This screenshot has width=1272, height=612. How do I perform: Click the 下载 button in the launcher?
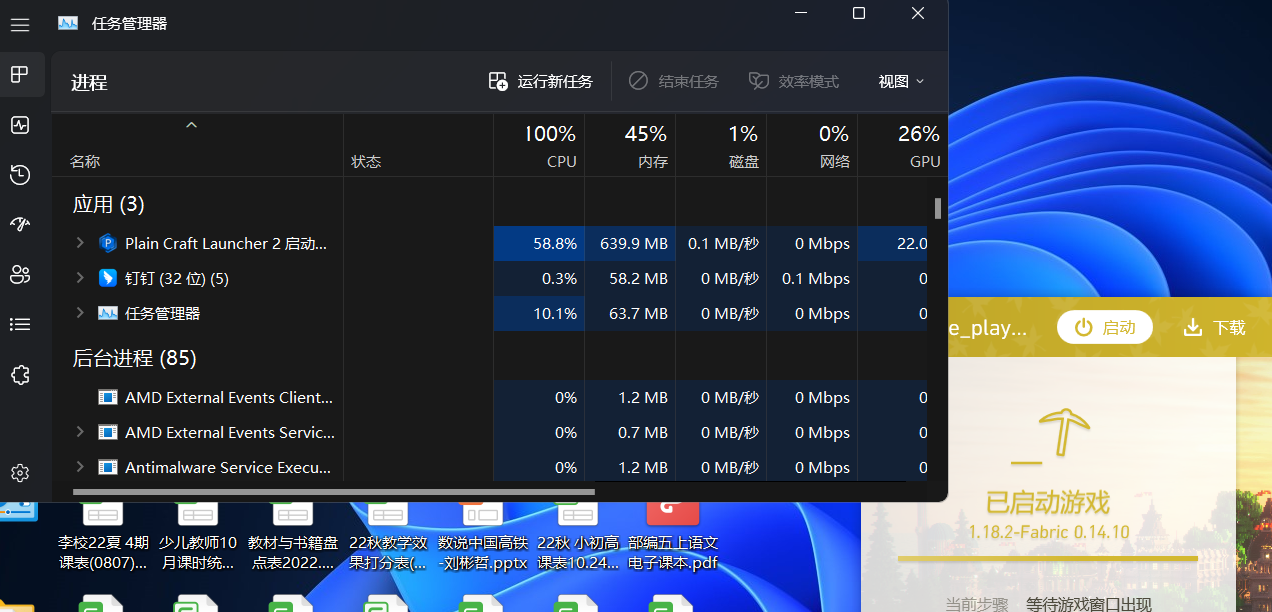tap(1213, 326)
